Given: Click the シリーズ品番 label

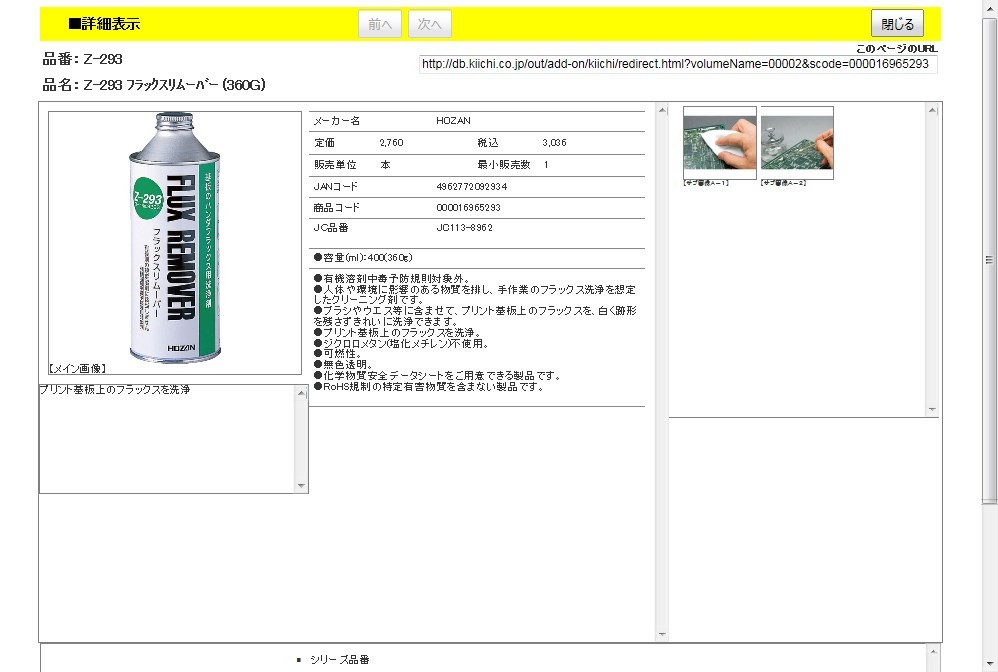Looking at the screenshot, I should tap(340, 660).
